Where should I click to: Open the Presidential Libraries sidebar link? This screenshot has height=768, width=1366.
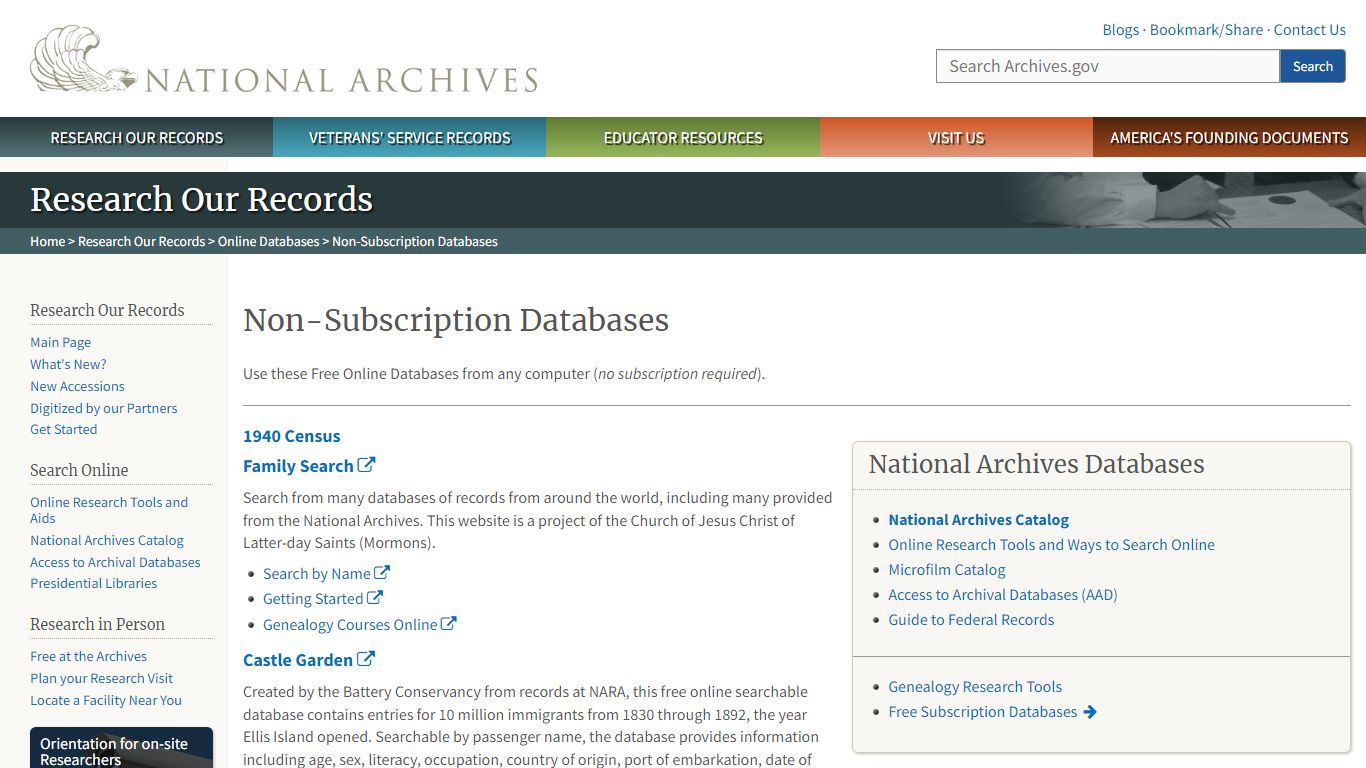93,583
